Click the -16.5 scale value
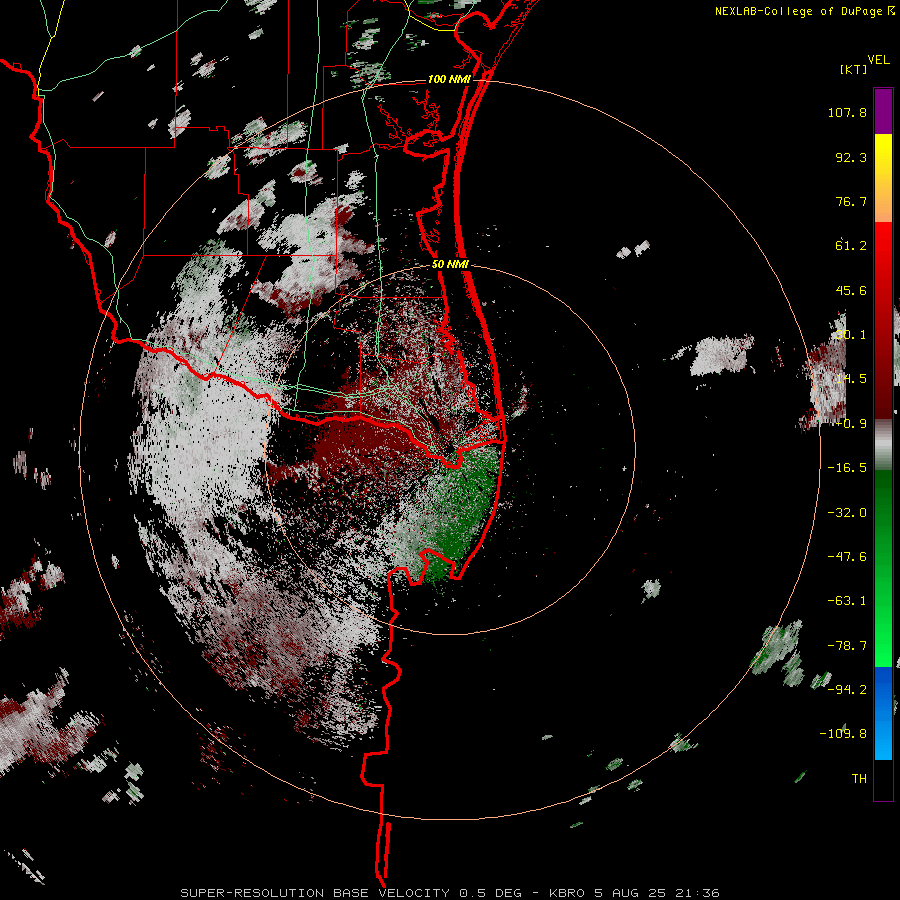 pyautogui.click(x=847, y=468)
